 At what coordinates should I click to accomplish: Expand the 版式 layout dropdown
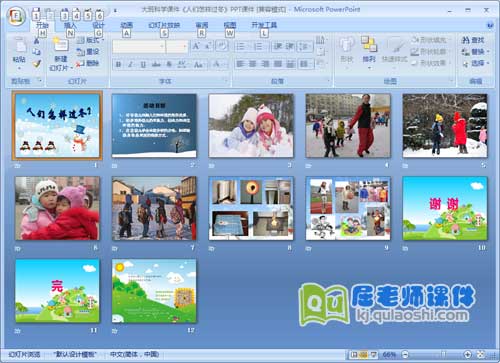[90, 40]
